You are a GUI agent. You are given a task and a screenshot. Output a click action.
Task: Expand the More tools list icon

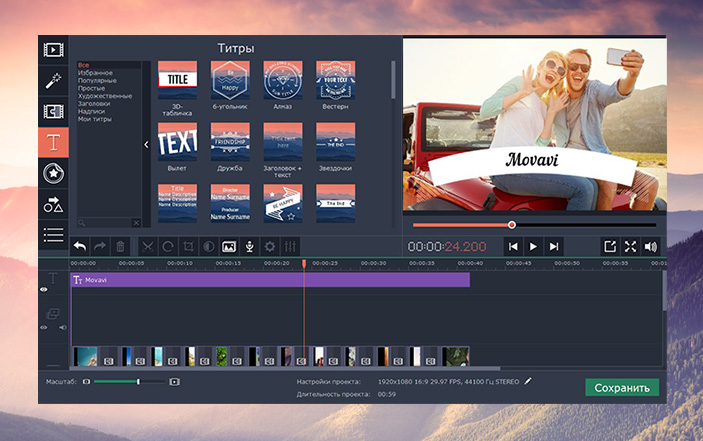click(x=53, y=236)
